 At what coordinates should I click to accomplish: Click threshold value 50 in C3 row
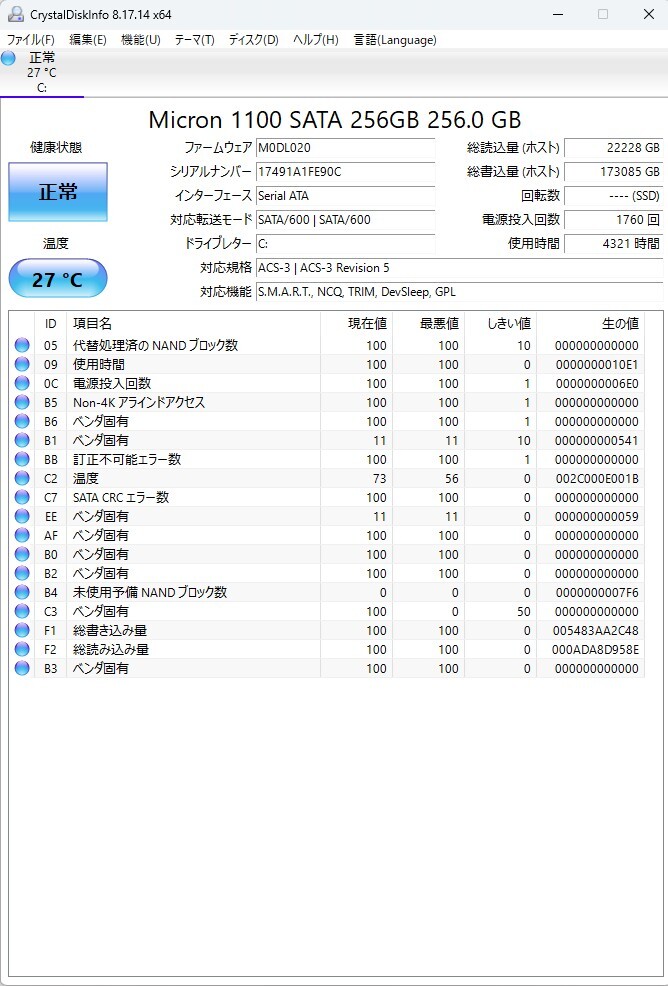pos(523,611)
